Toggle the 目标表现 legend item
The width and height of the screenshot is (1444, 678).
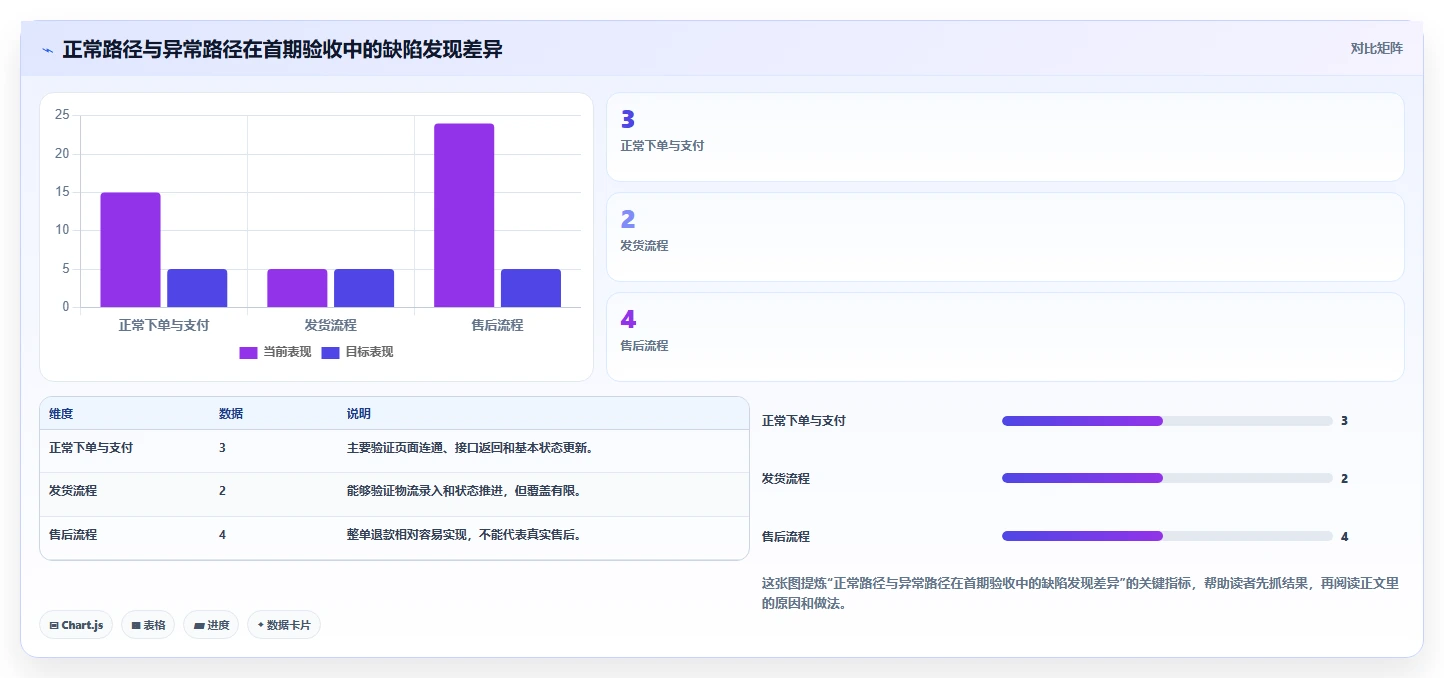coord(357,352)
